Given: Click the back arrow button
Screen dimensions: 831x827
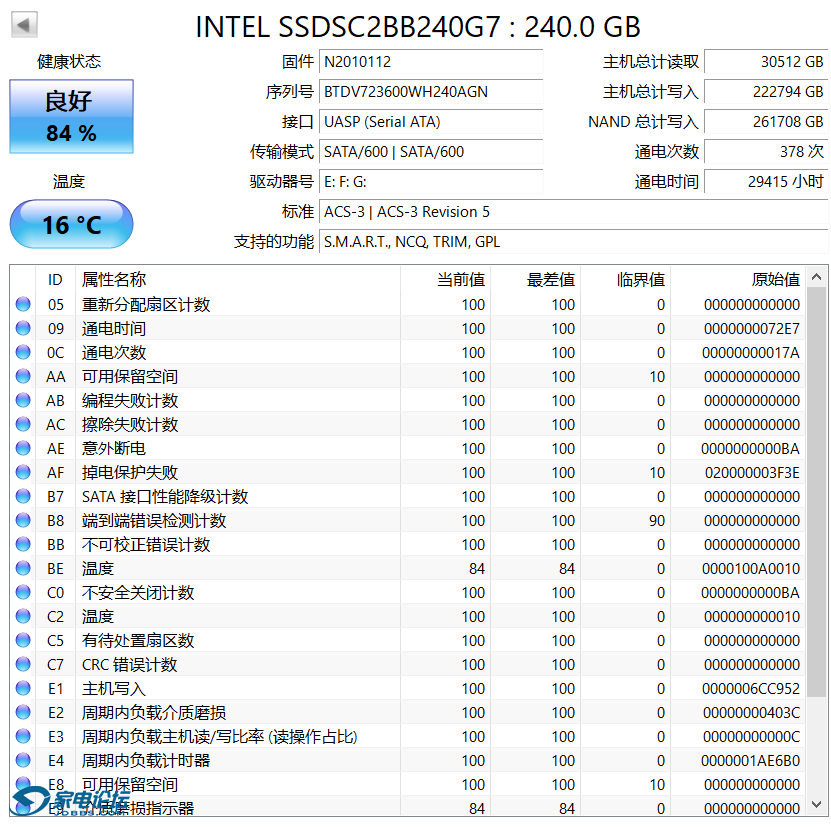Looking at the screenshot, I should tap(24, 25).
